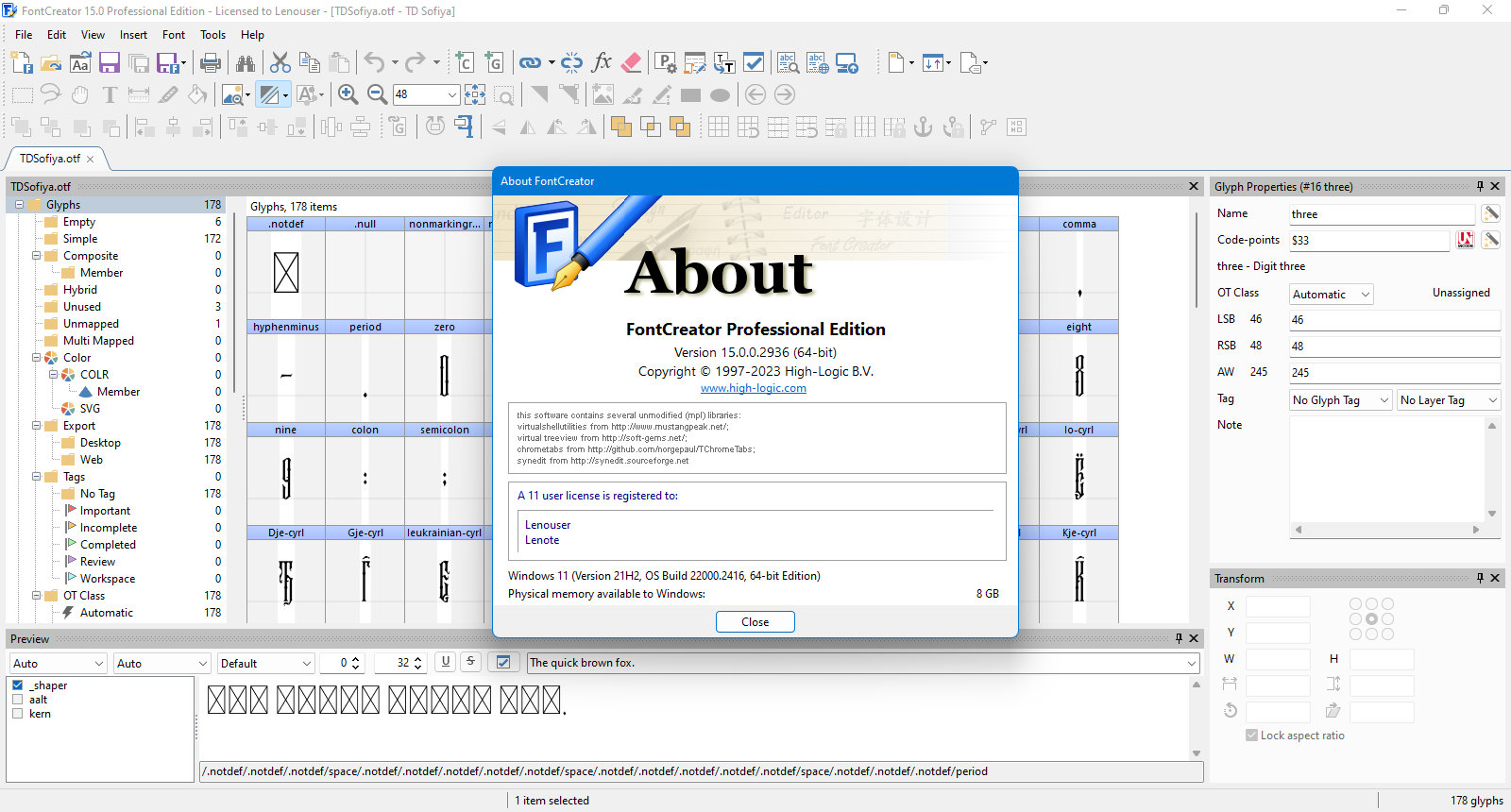Enable the kern feature checkbox
The width and height of the screenshot is (1511, 812).
[17, 714]
